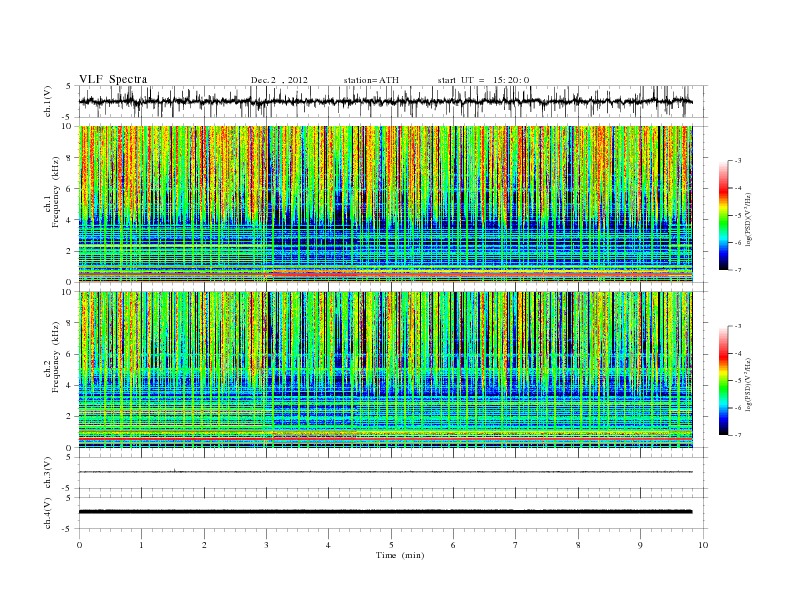Click the "-7" tick on ch.2 colorbar

pos(738,435)
